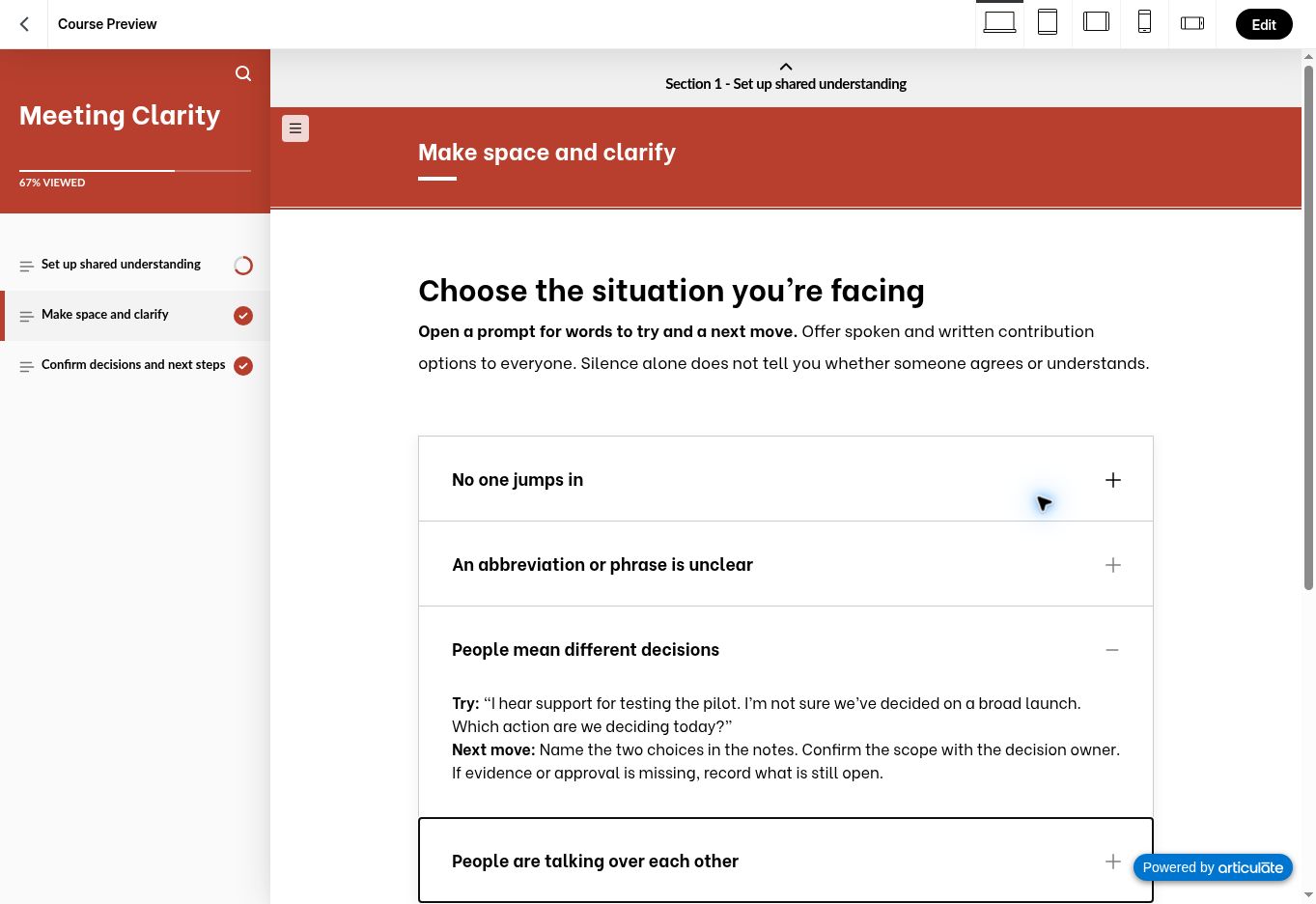Click the Next move: instruction text
This screenshot has height=904, width=1316.
pos(786,761)
